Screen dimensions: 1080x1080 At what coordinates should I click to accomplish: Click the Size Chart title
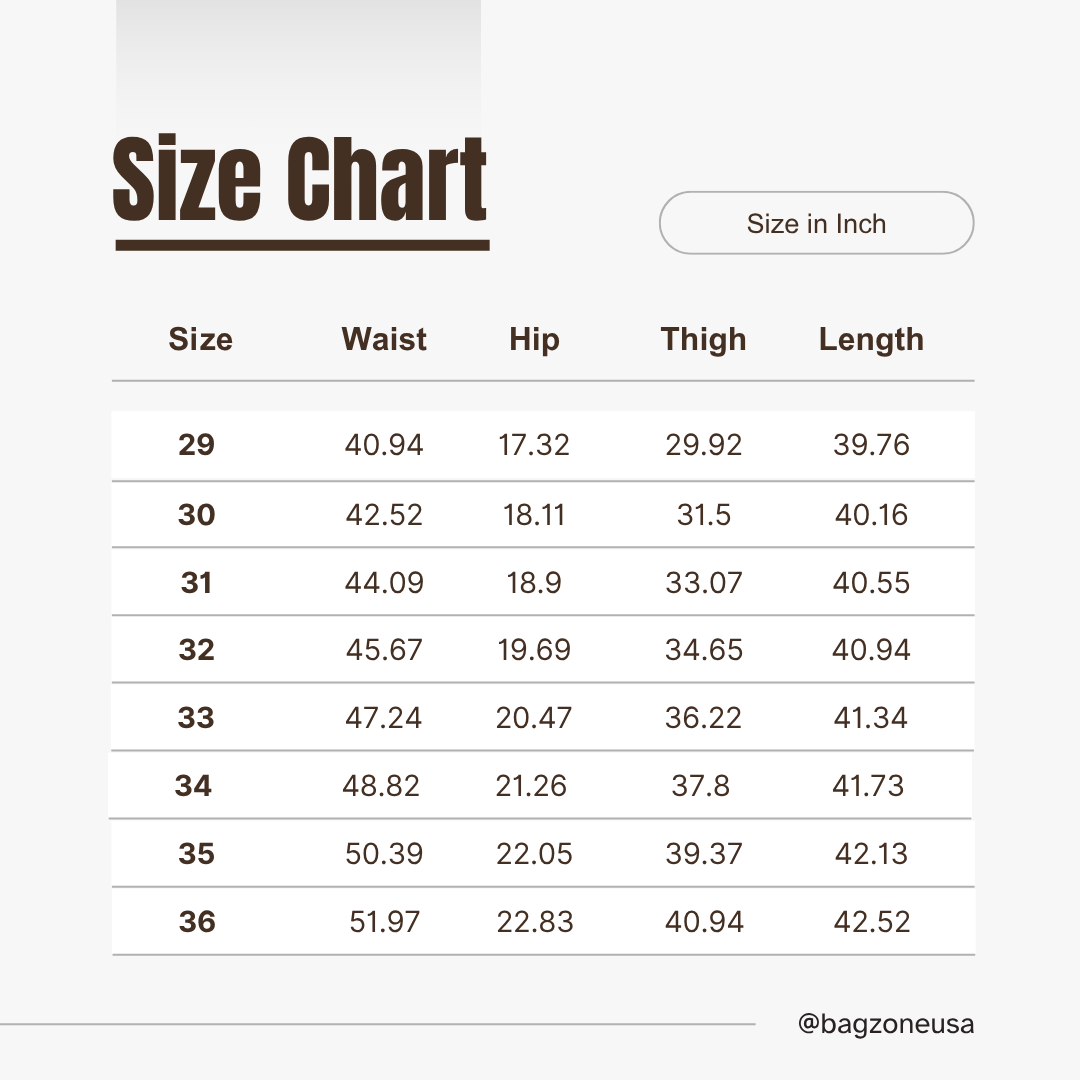tap(300, 179)
